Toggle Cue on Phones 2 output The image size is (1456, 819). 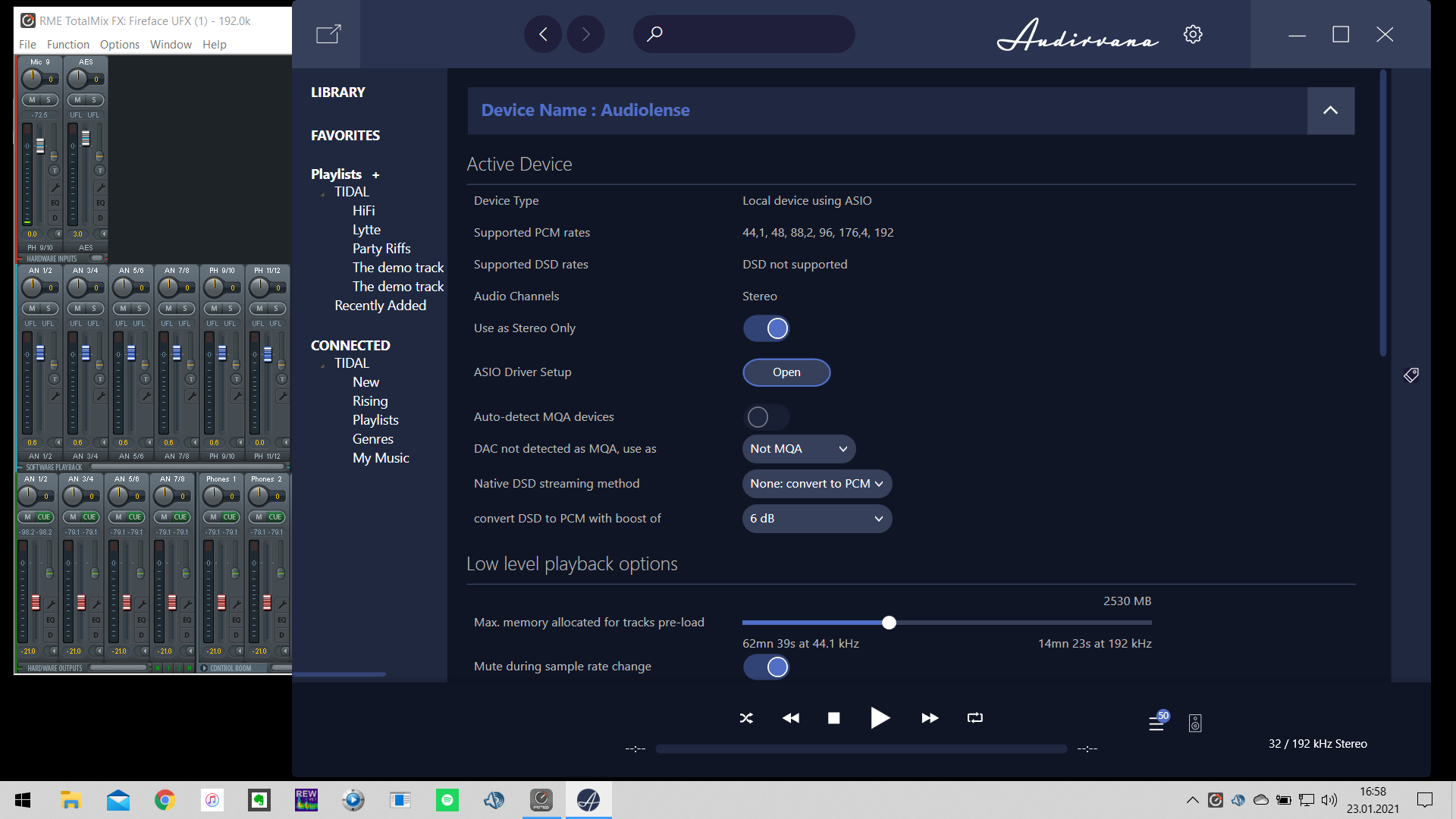click(275, 517)
